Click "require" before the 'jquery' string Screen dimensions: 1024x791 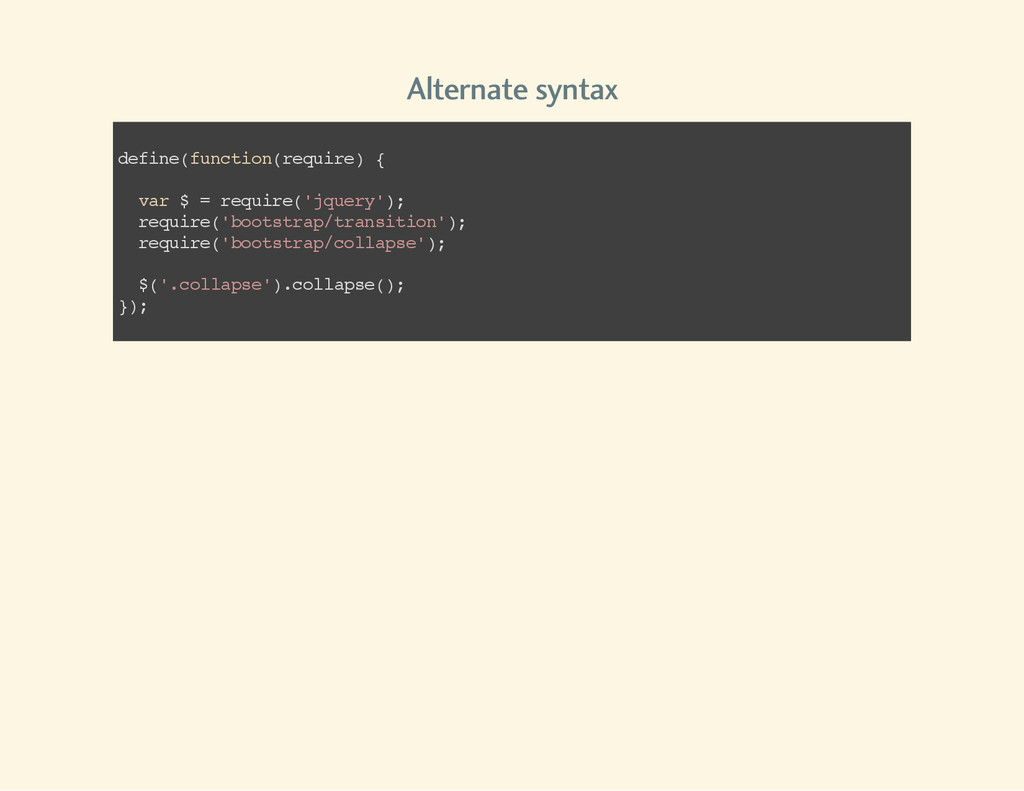click(256, 202)
